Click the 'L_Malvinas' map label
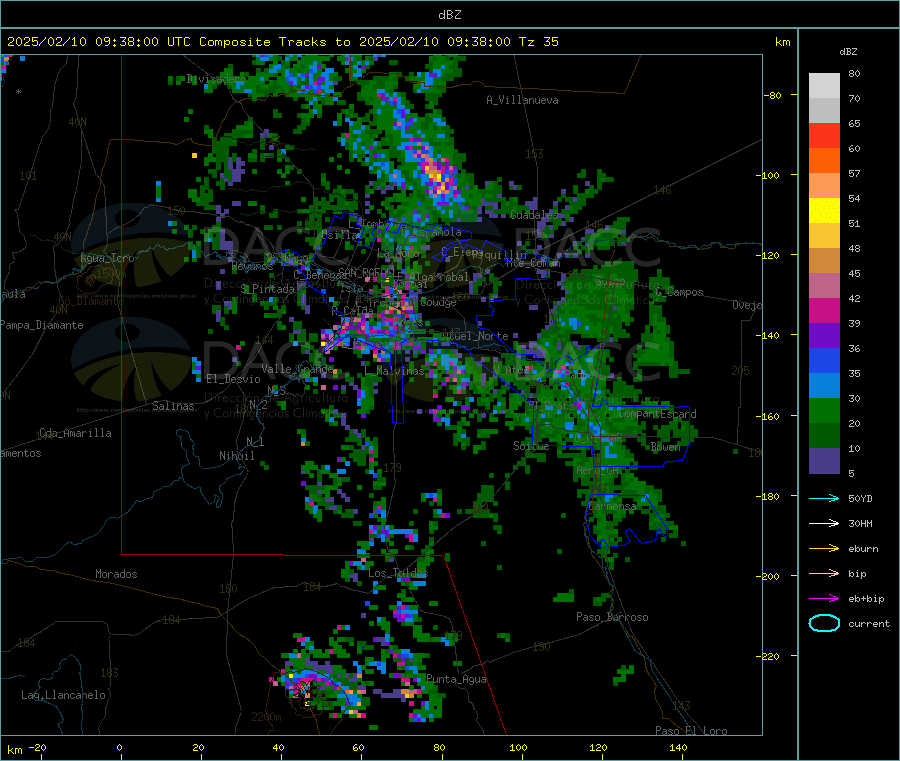This screenshot has height=761, width=900. pos(394,371)
